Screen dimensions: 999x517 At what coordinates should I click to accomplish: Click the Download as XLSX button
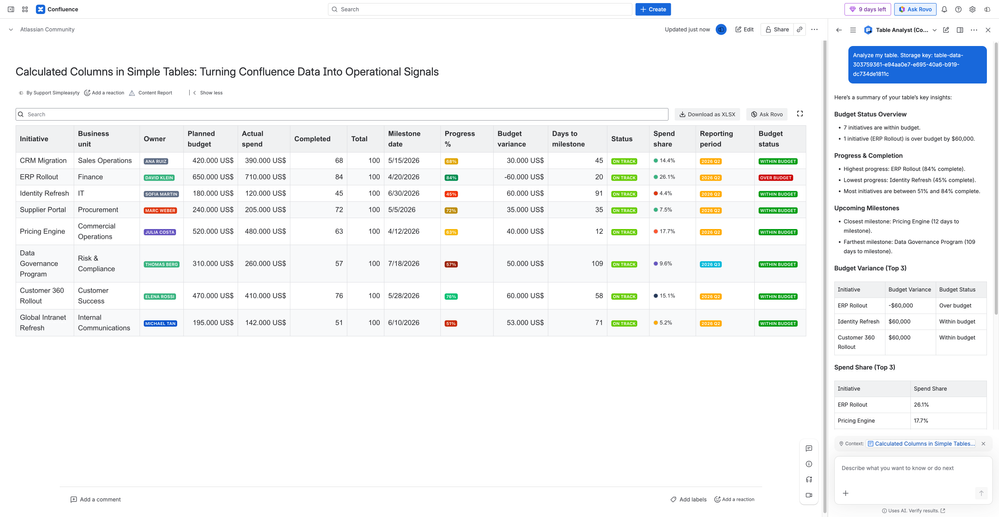click(707, 114)
